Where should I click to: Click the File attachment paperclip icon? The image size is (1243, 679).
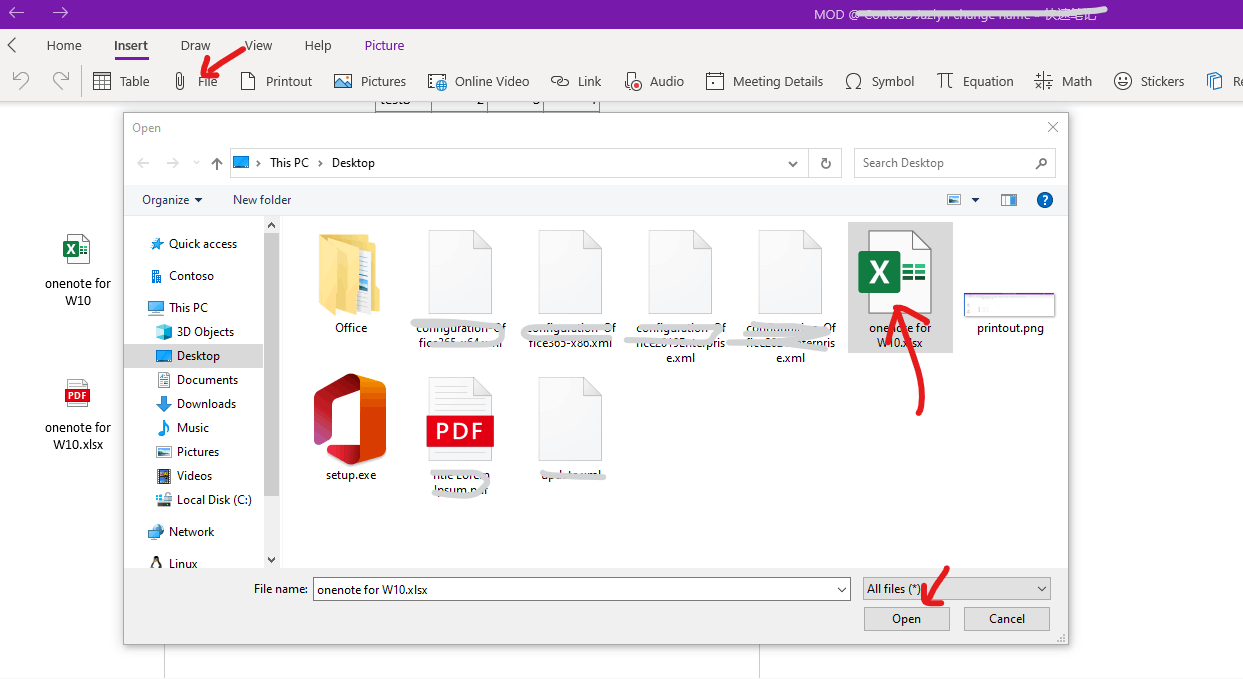[180, 81]
